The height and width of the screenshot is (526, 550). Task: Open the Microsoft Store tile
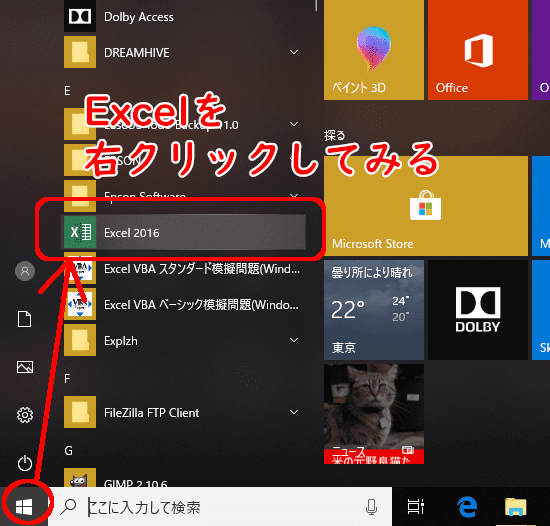[x=426, y=206]
